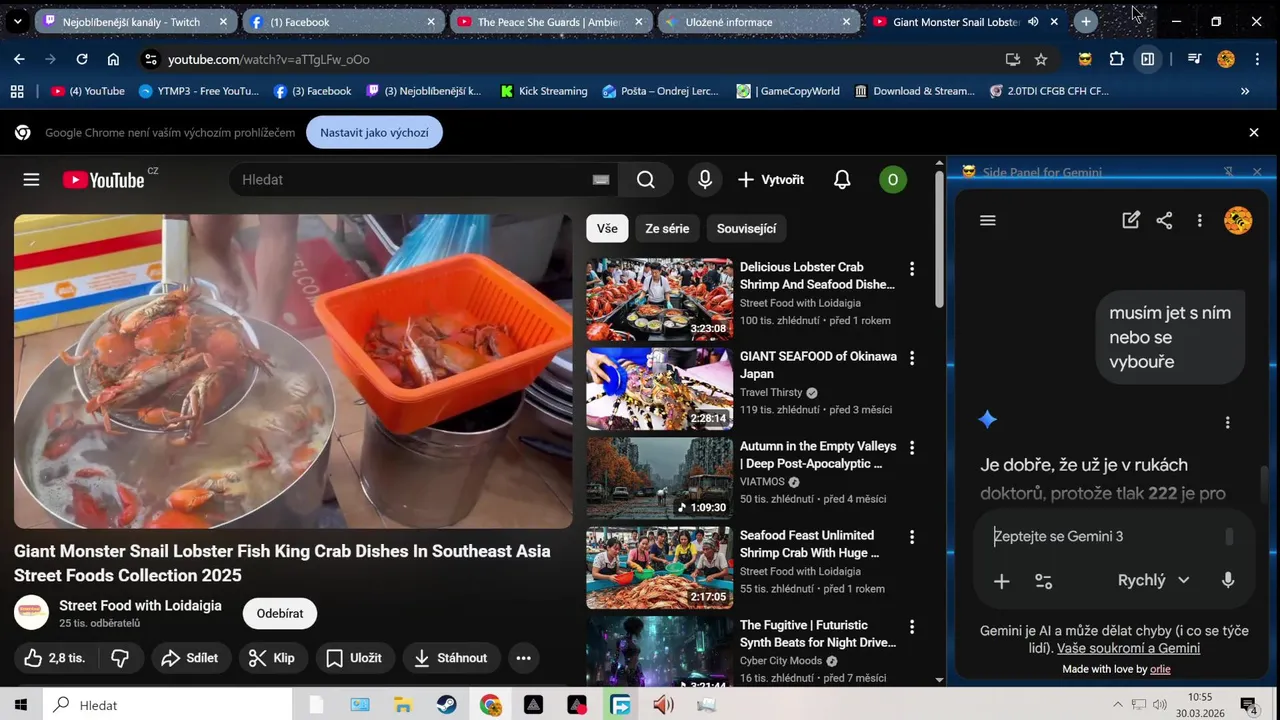Bookmark this page with the star
The width and height of the screenshot is (1280, 720).
pos(1041,59)
